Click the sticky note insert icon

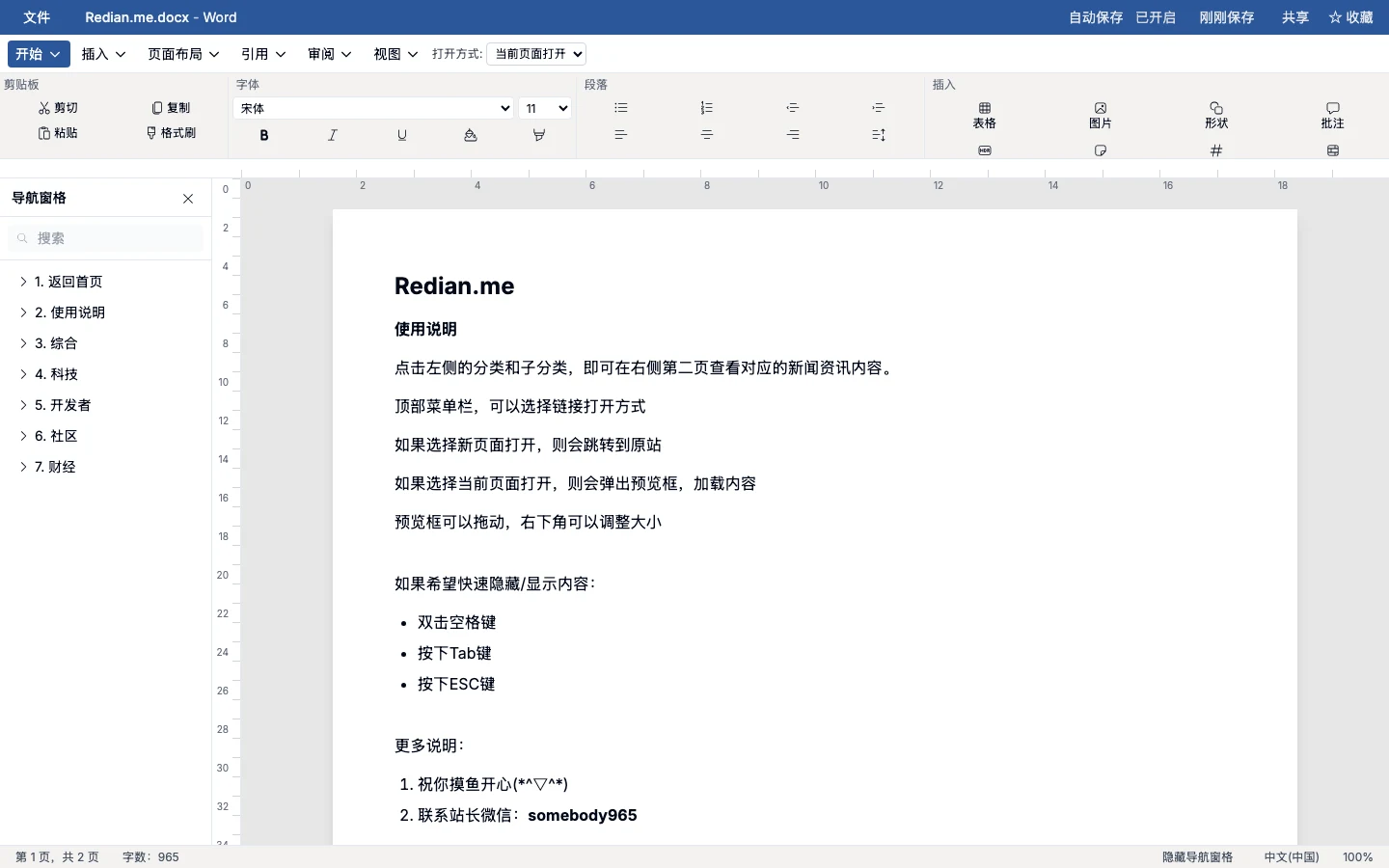[1101, 150]
